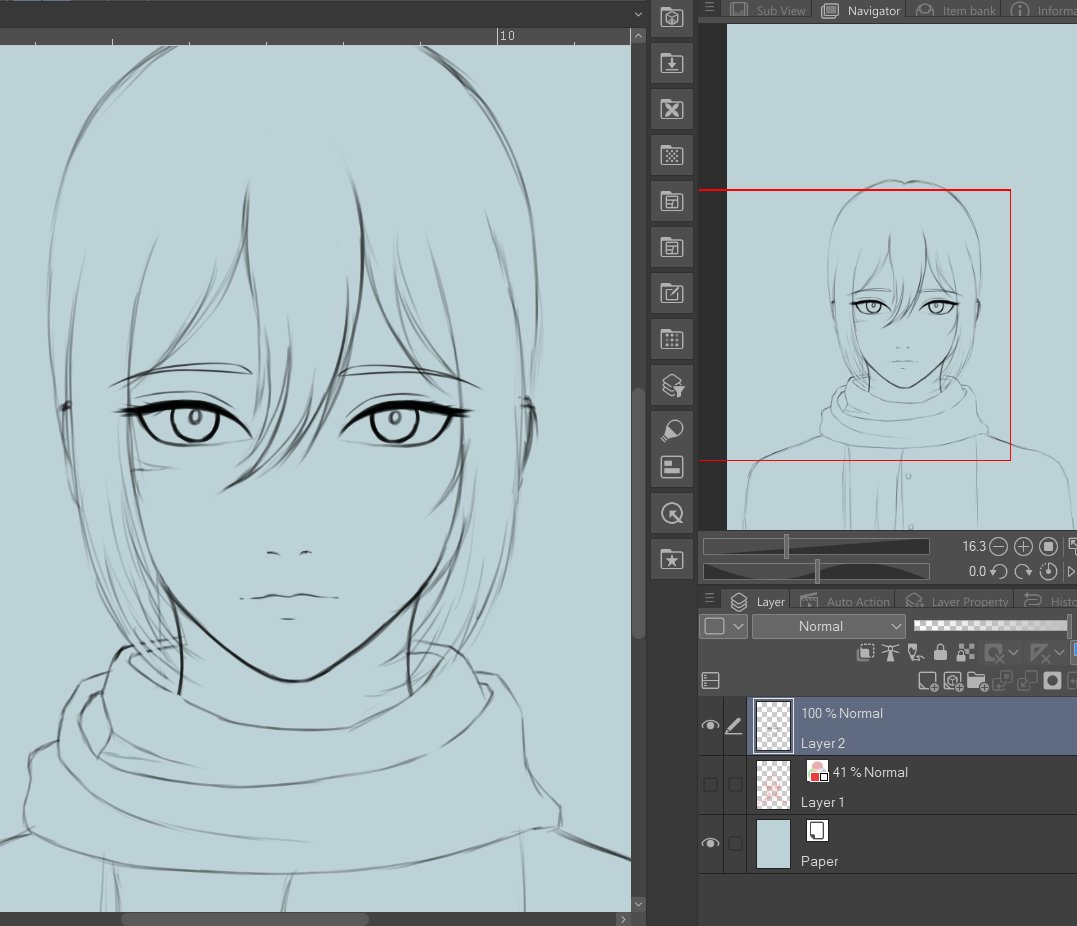Toggle lock transparent pixels
1077x926 pixels.
(x=966, y=652)
